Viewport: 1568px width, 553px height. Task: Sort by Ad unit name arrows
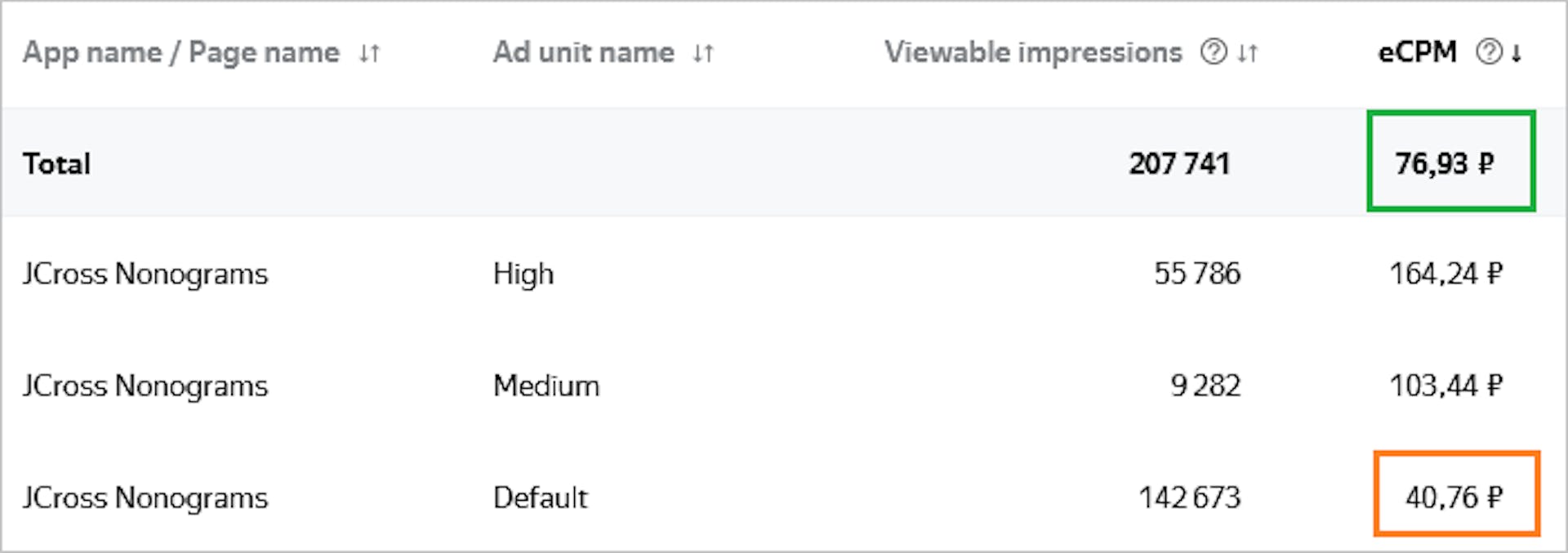703,53
